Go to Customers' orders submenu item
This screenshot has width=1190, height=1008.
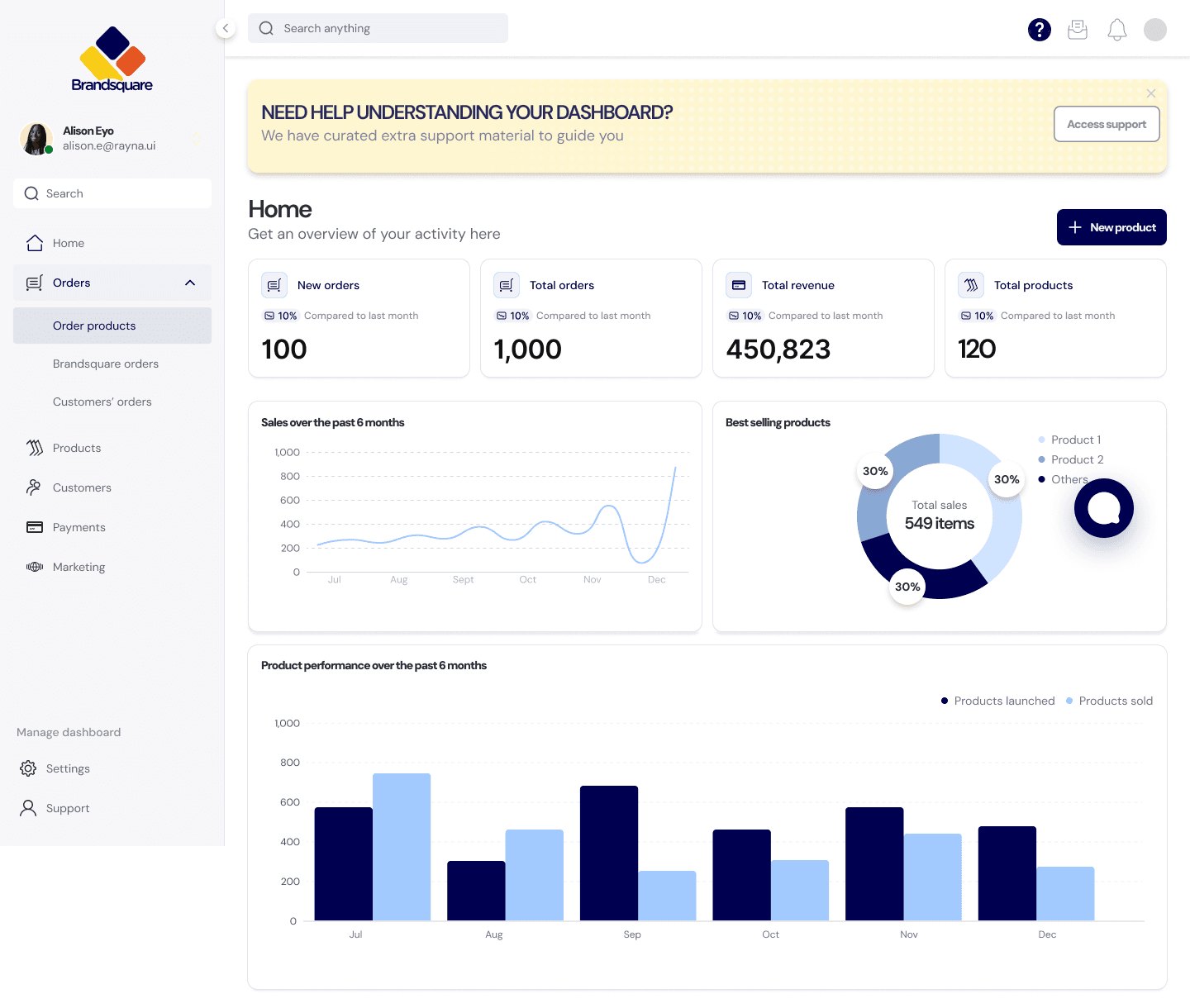(102, 402)
